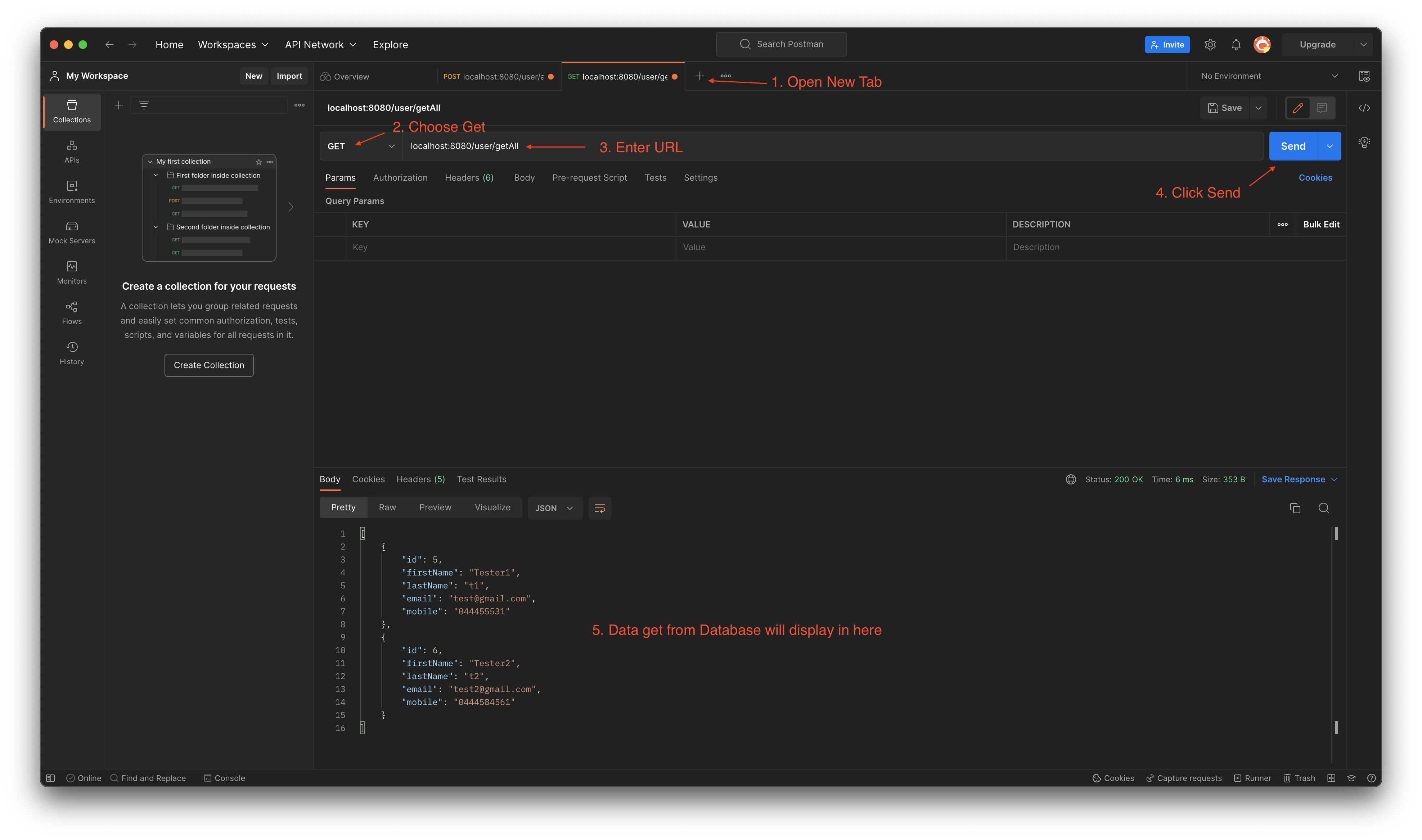This screenshot has height=840, width=1422.
Task: Open the Flows sidebar section
Action: tap(72, 312)
